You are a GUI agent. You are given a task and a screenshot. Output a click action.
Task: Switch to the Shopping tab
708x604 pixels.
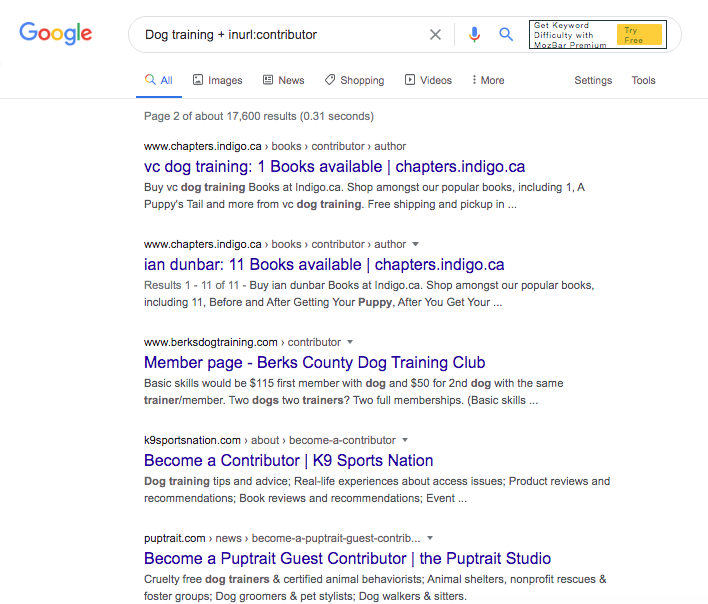(x=354, y=80)
